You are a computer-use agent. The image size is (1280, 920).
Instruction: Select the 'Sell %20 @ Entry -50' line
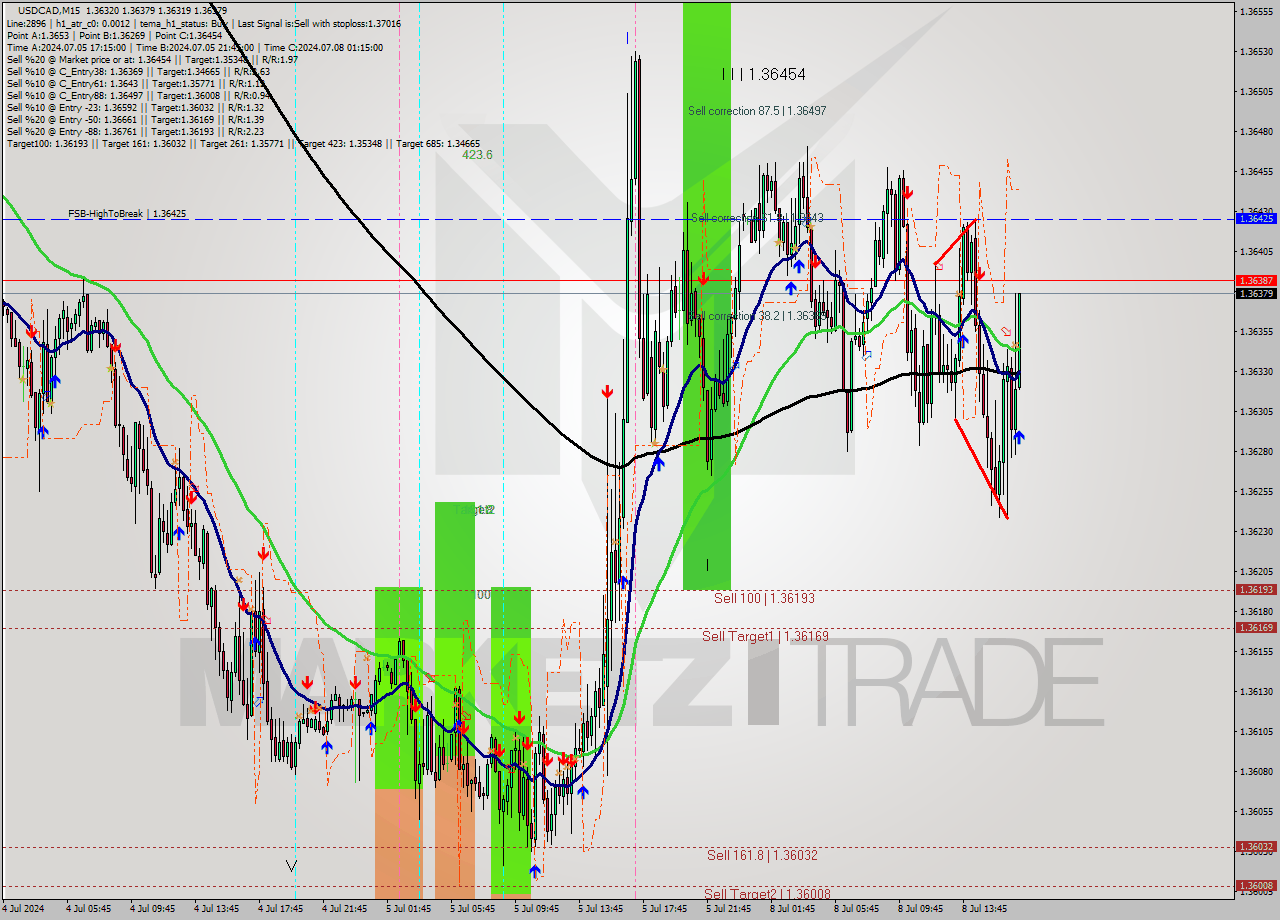click(135, 119)
